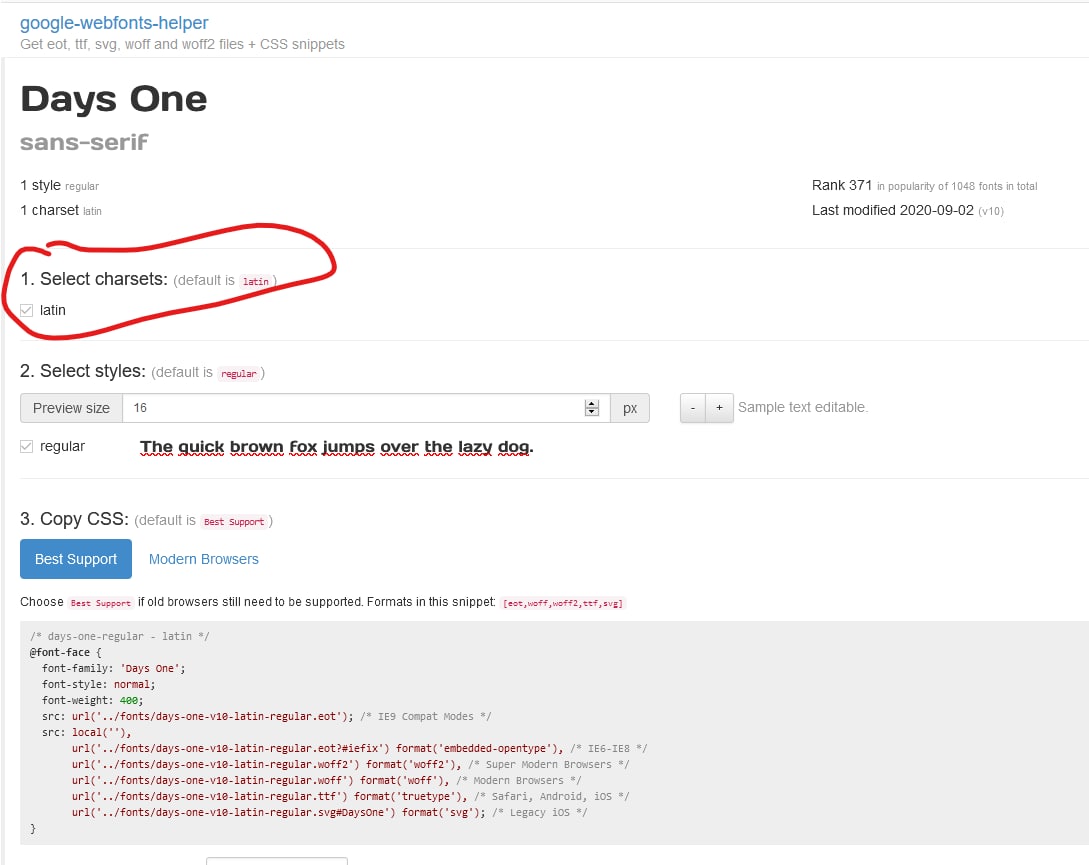Click the minus button beside sample text
This screenshot has height=865, width=1089.
click(x=692, y=408)
